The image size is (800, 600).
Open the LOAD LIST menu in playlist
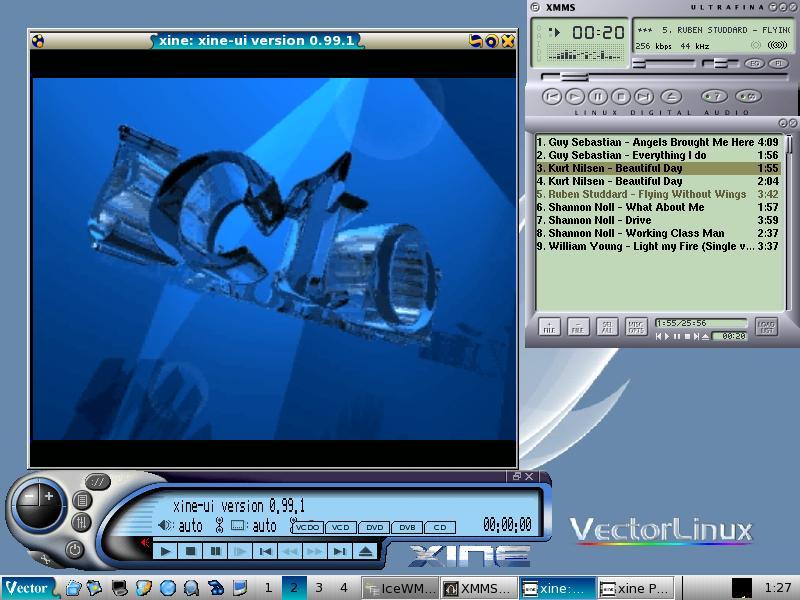766,327
